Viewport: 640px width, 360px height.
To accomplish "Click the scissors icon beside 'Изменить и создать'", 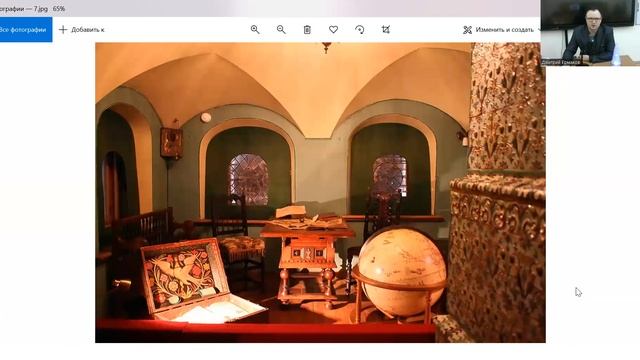I will coord(467,30).
